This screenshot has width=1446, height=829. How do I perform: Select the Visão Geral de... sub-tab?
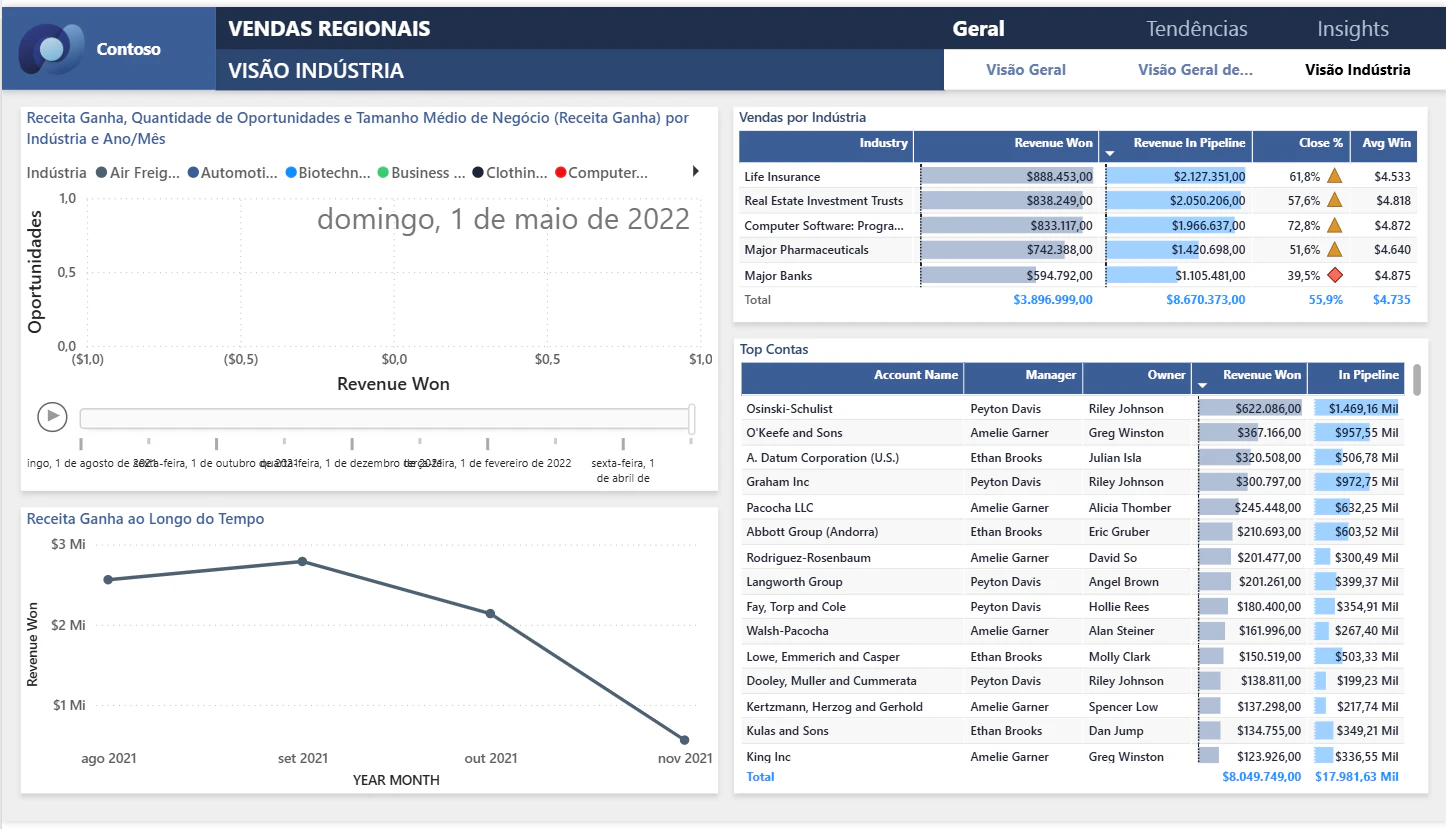click(x=1196, y=70)
